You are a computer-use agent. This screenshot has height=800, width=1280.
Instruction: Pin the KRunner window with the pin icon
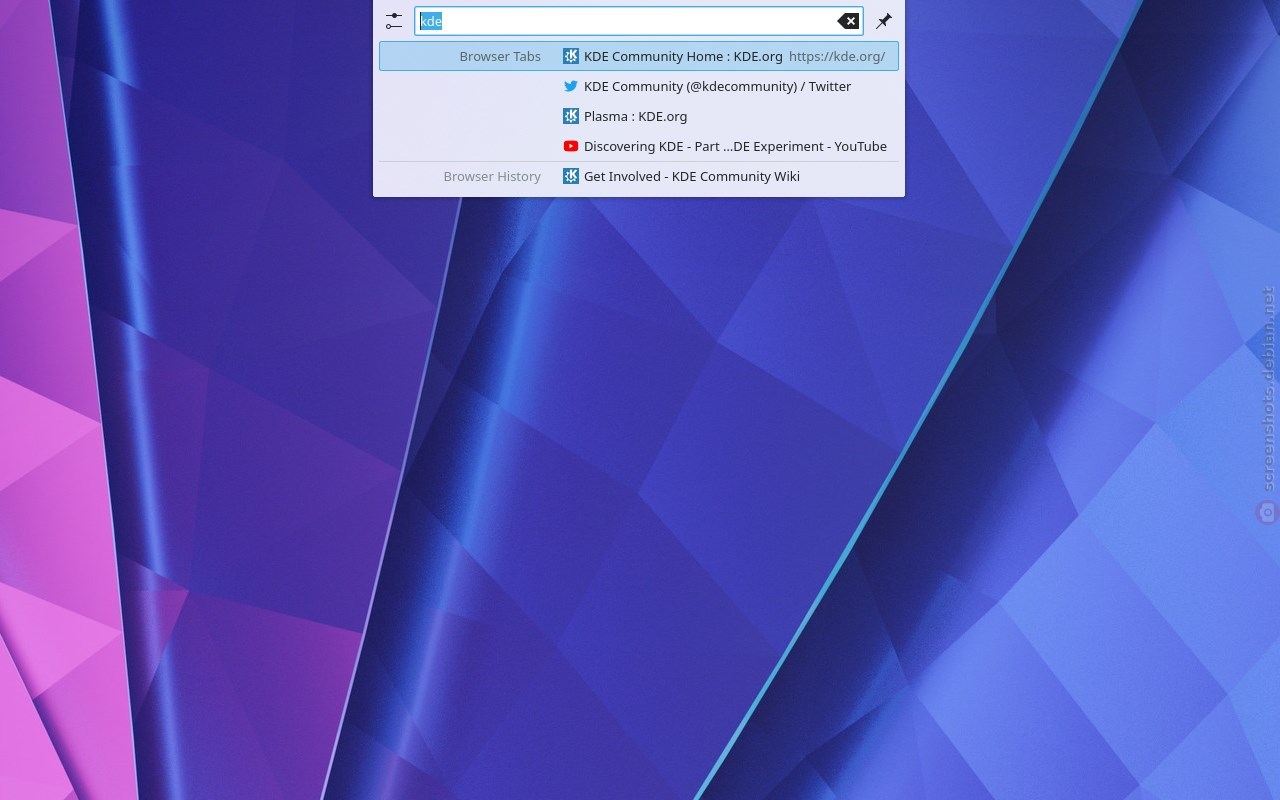884,21
